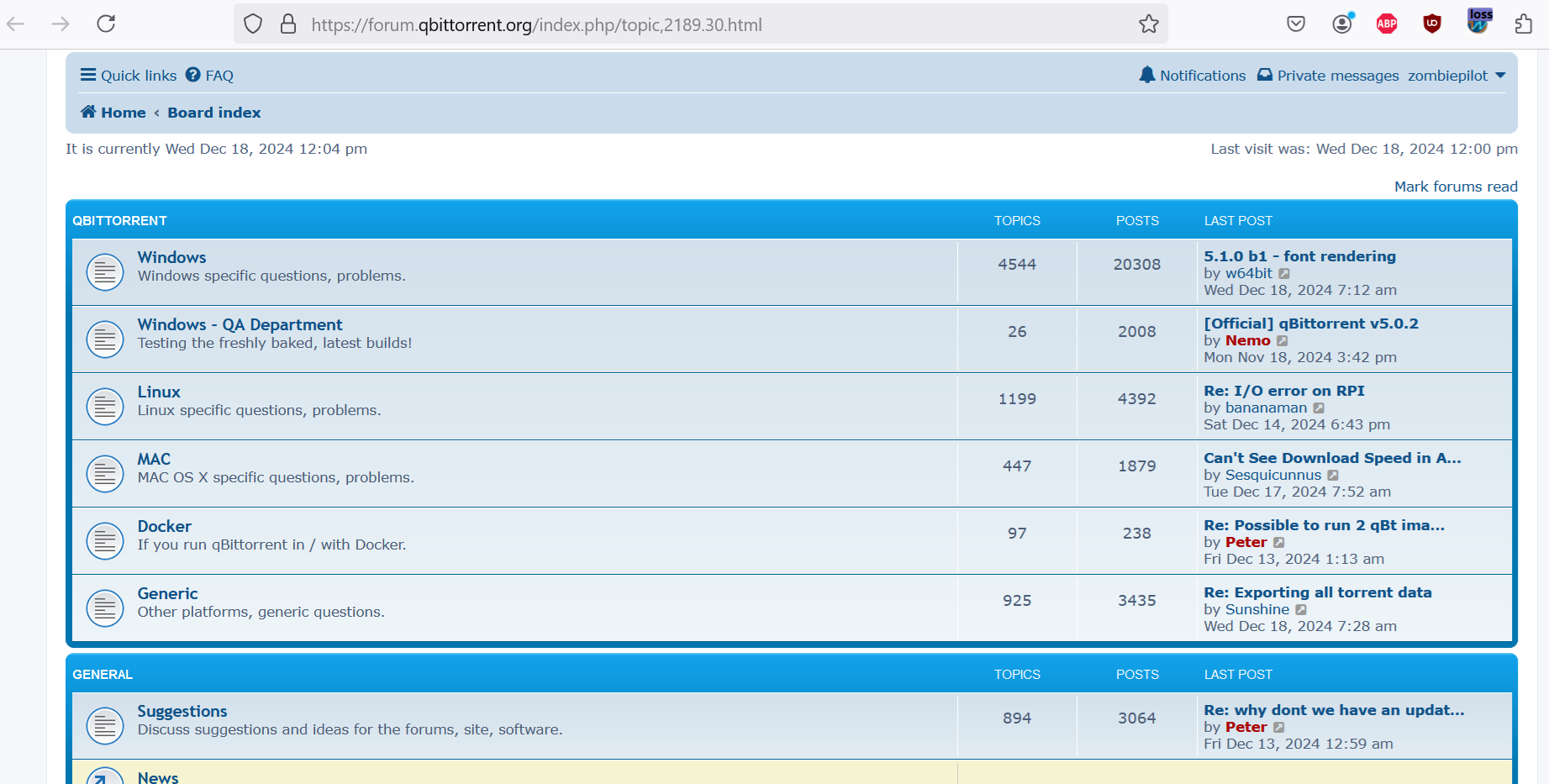Open 'Can't See Download Speed in A…' post
1549x784 pixels.
click(x=1332, y=458)
